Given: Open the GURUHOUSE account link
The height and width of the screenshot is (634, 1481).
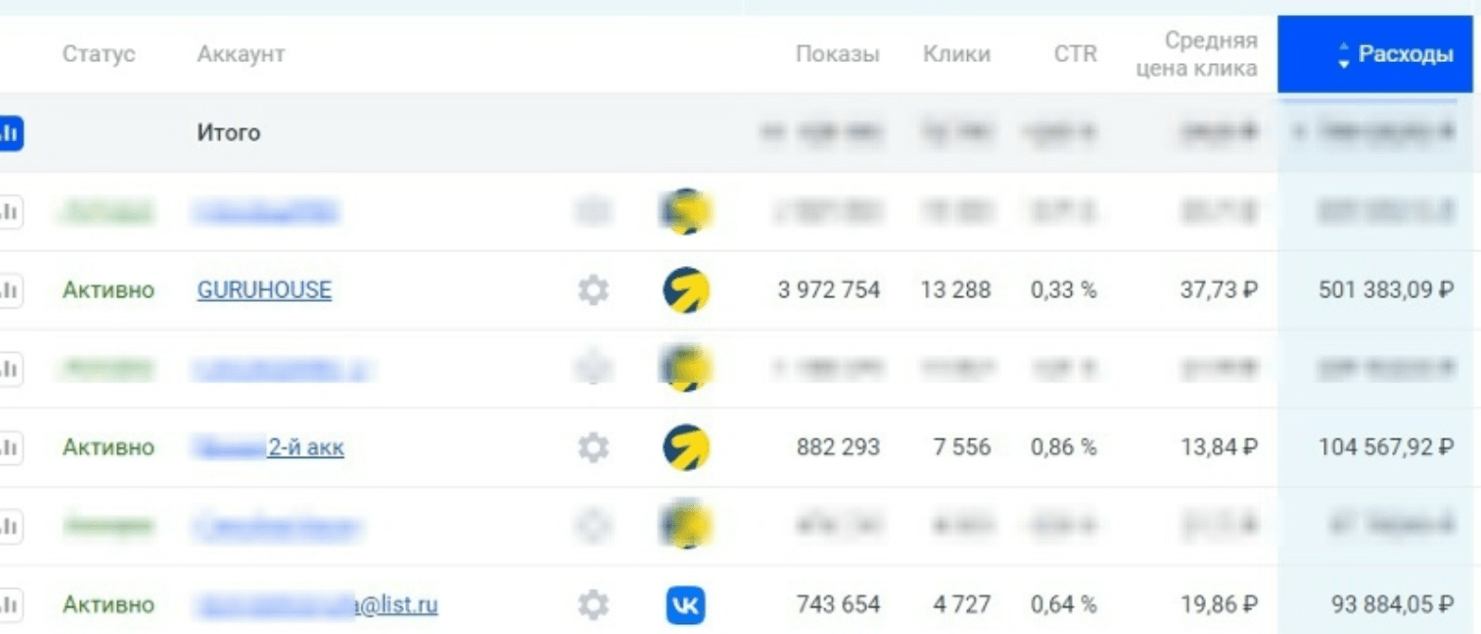Looking at the screenshot, I should pyautogui.click(x=264, y=290).
